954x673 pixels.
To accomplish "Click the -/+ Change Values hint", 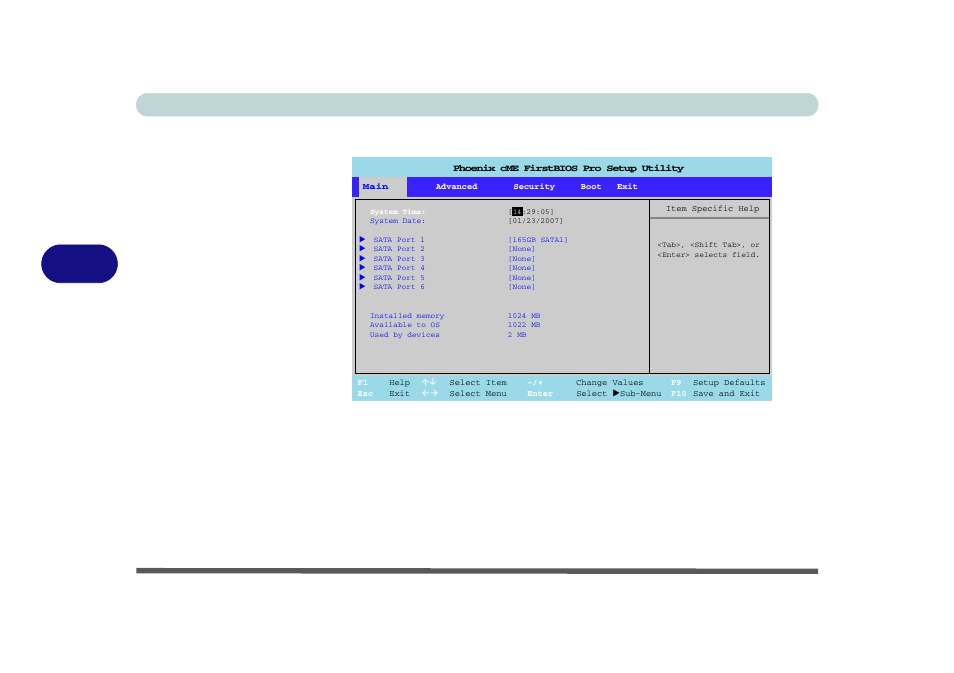I will coord(585,383).
